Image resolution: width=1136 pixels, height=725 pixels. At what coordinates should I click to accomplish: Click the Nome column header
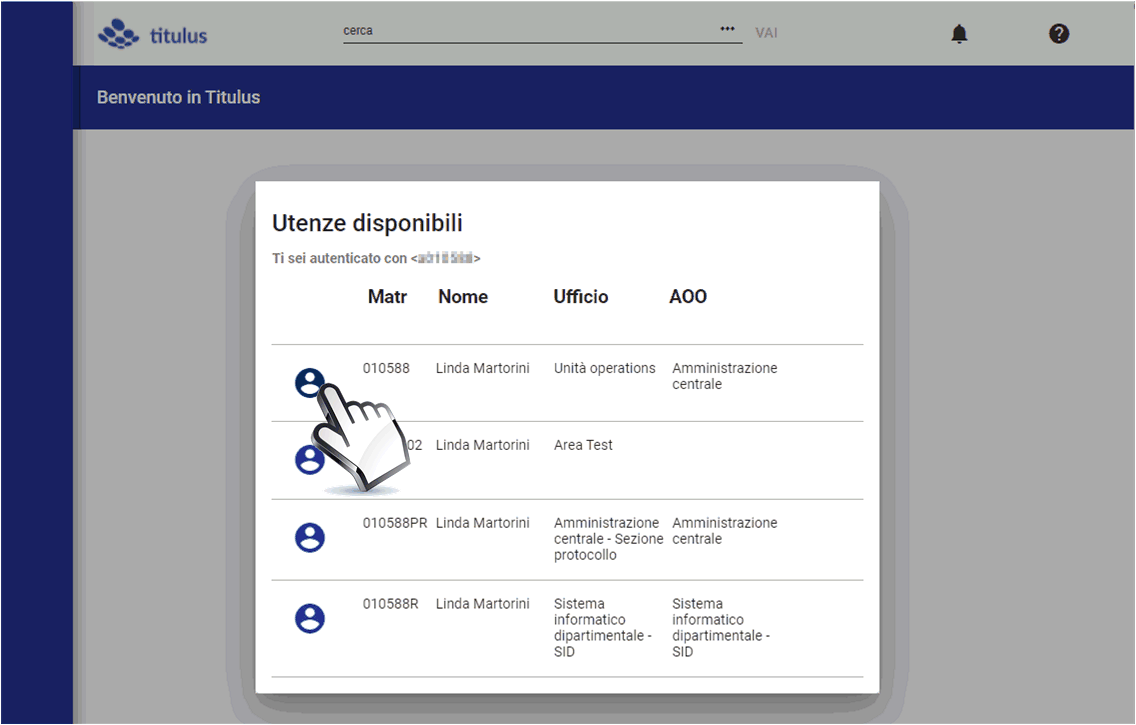[x=462, y=297]
